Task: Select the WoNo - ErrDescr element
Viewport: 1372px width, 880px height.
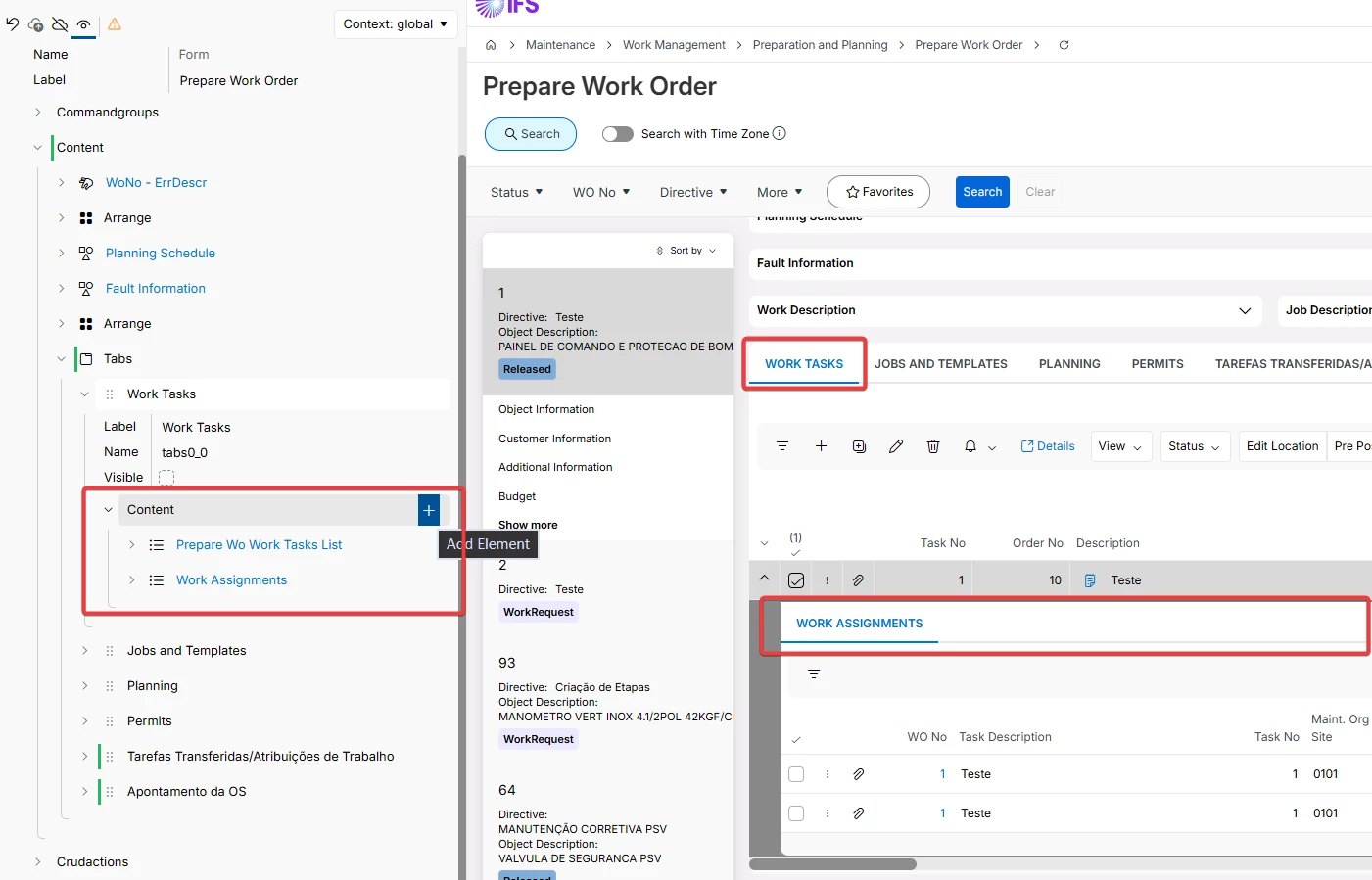Action: click(156, 183)
